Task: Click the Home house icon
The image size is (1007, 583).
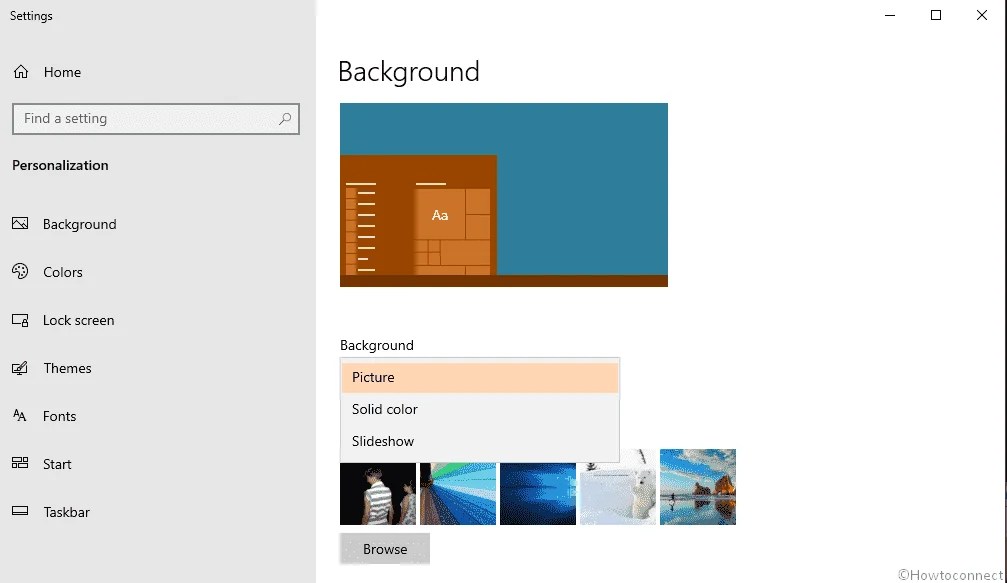Action: click(20, 71)
